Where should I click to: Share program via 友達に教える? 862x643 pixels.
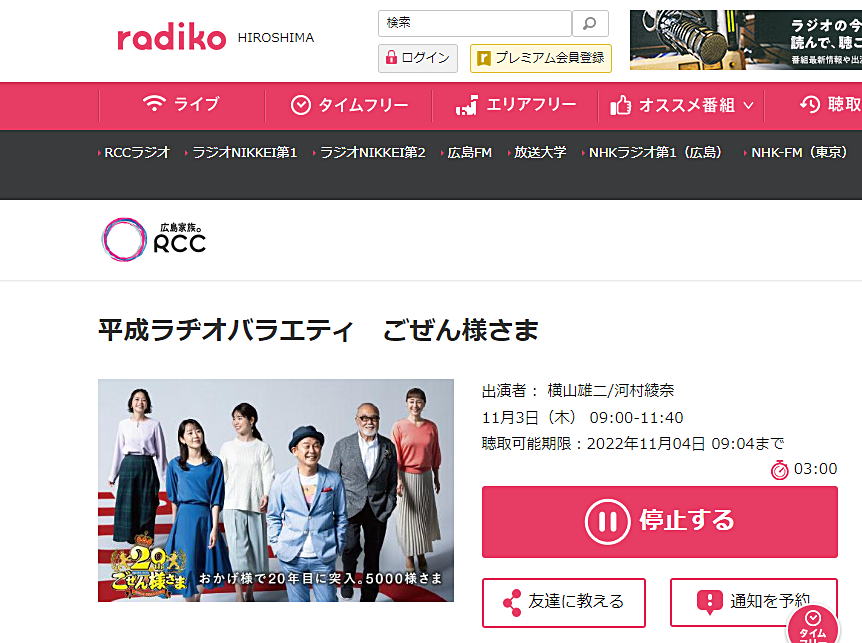click(564, 602)
